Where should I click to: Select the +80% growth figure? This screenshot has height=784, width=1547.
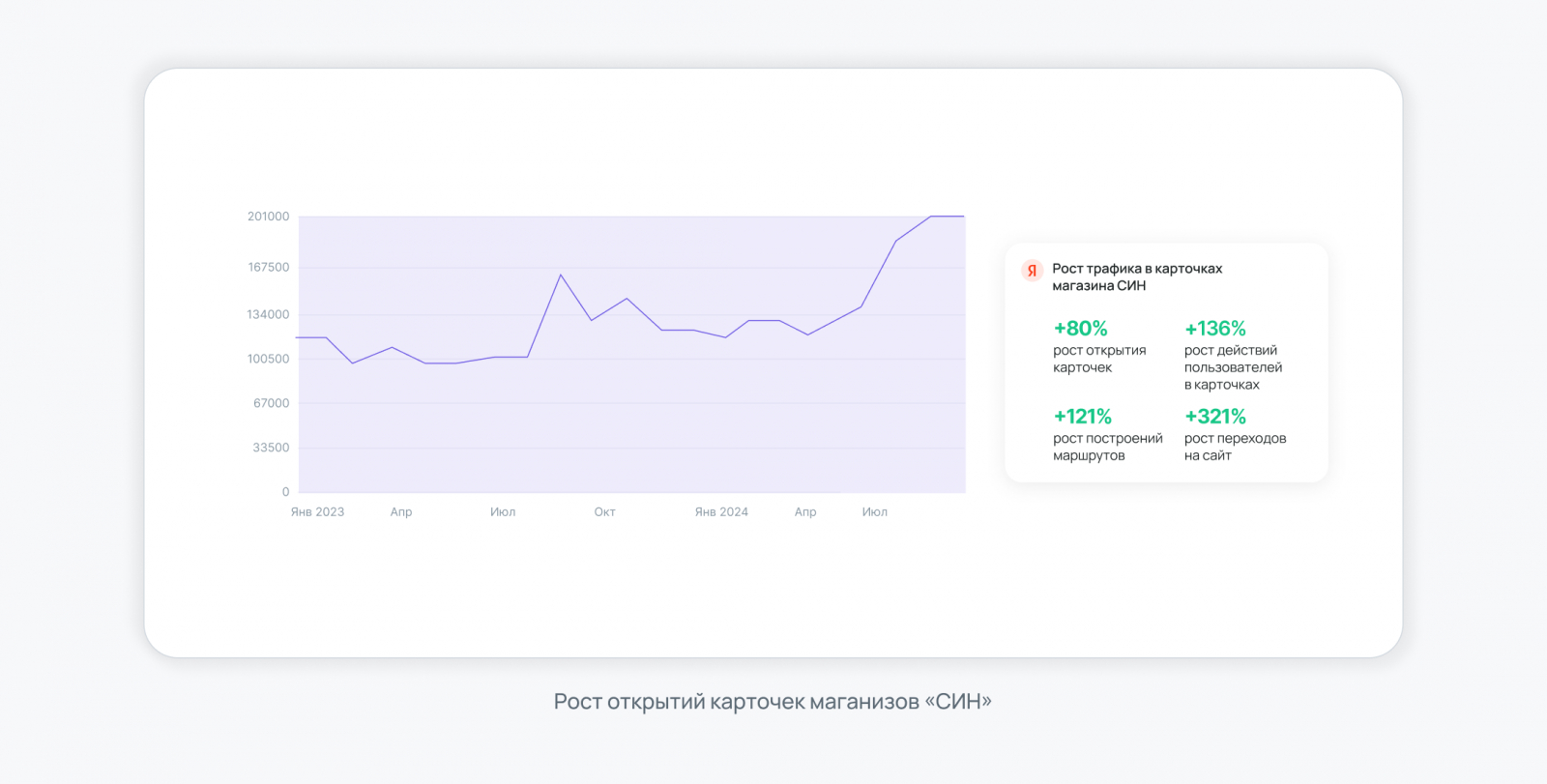[x=1080, y=329]
